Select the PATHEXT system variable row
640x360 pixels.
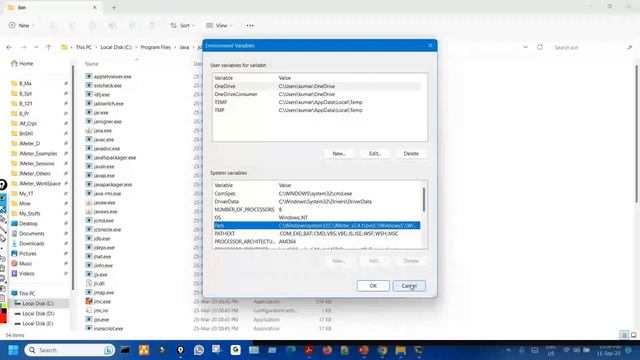317,233
